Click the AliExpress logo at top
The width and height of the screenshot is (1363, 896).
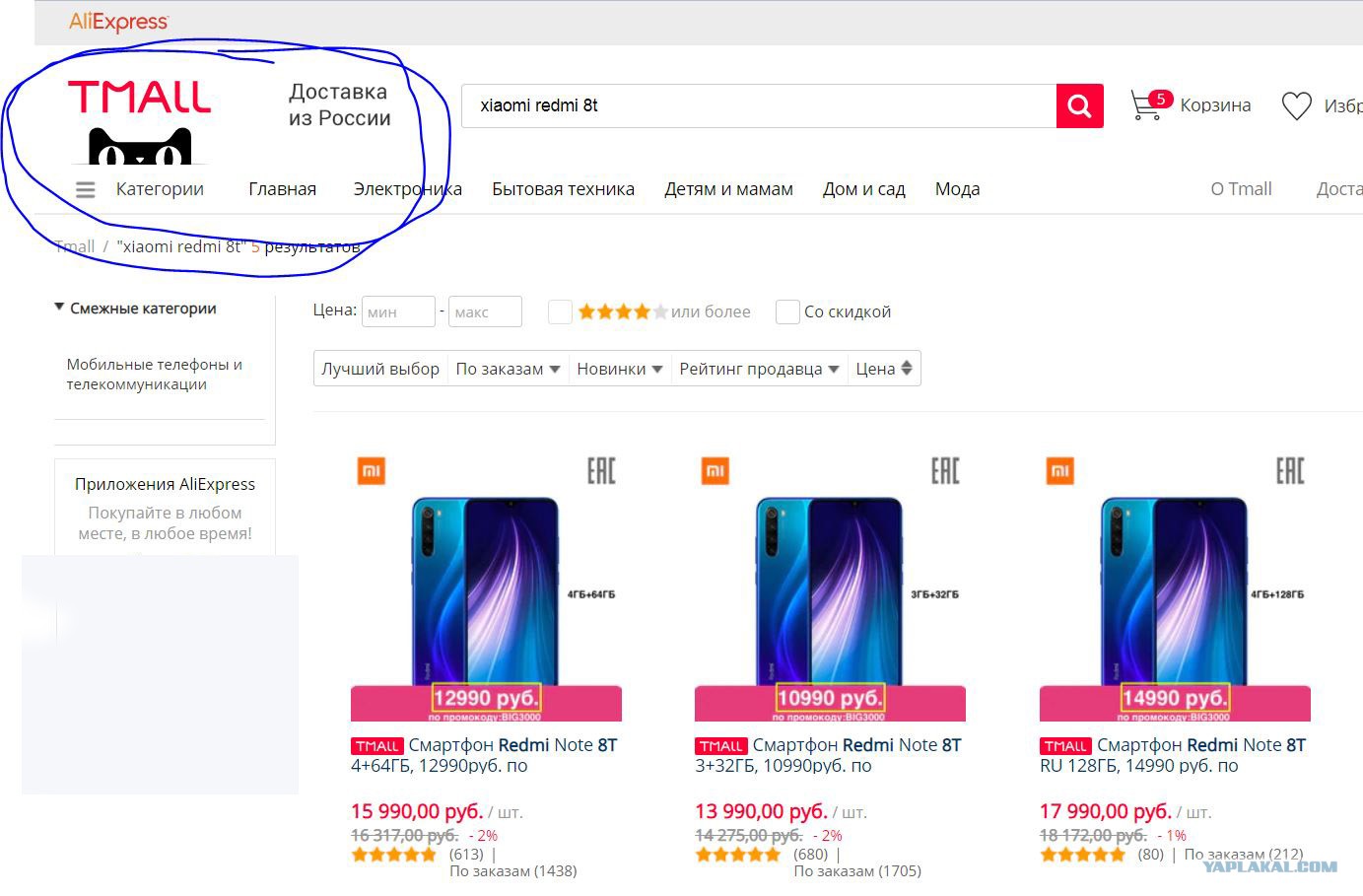pyautogui.click(x=119, y=22)
